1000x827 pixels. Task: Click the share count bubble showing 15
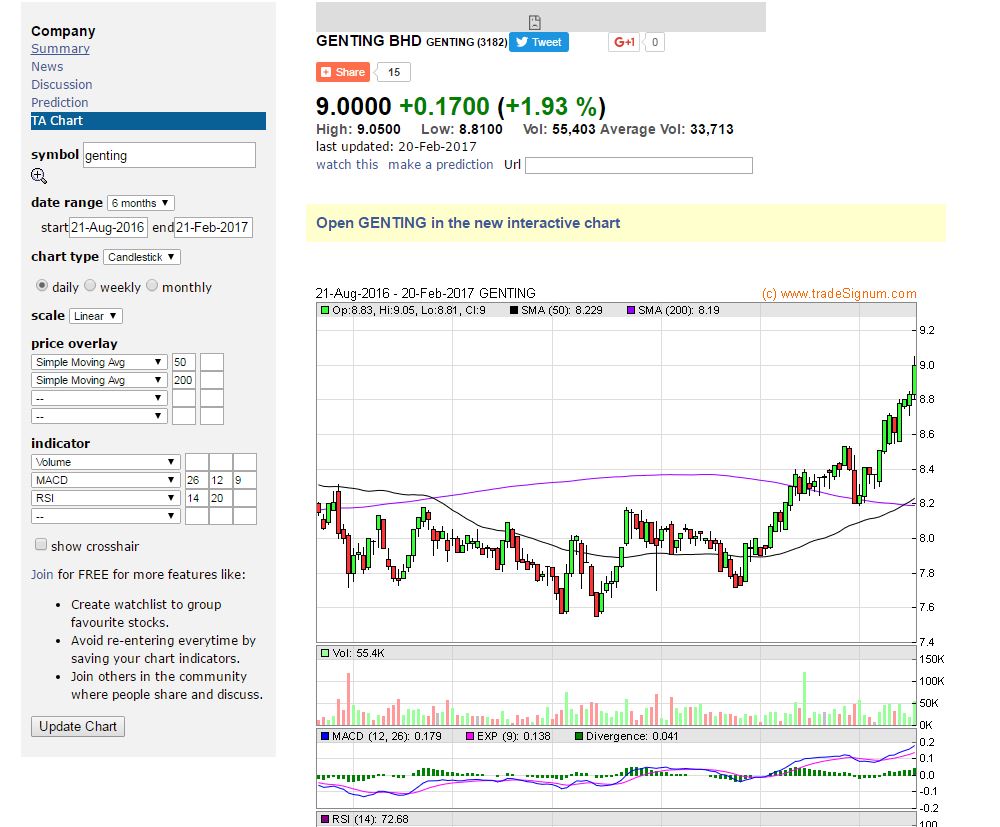point(393,72)
